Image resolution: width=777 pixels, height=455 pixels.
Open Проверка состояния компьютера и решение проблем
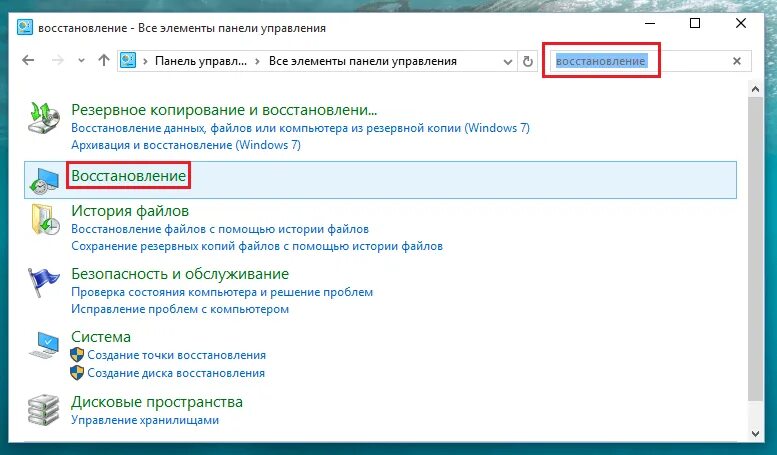pos(222,292)
